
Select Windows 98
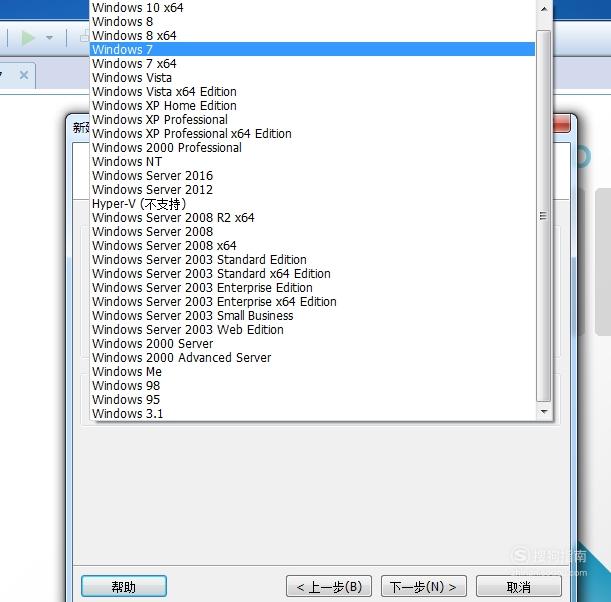[313, 386]
